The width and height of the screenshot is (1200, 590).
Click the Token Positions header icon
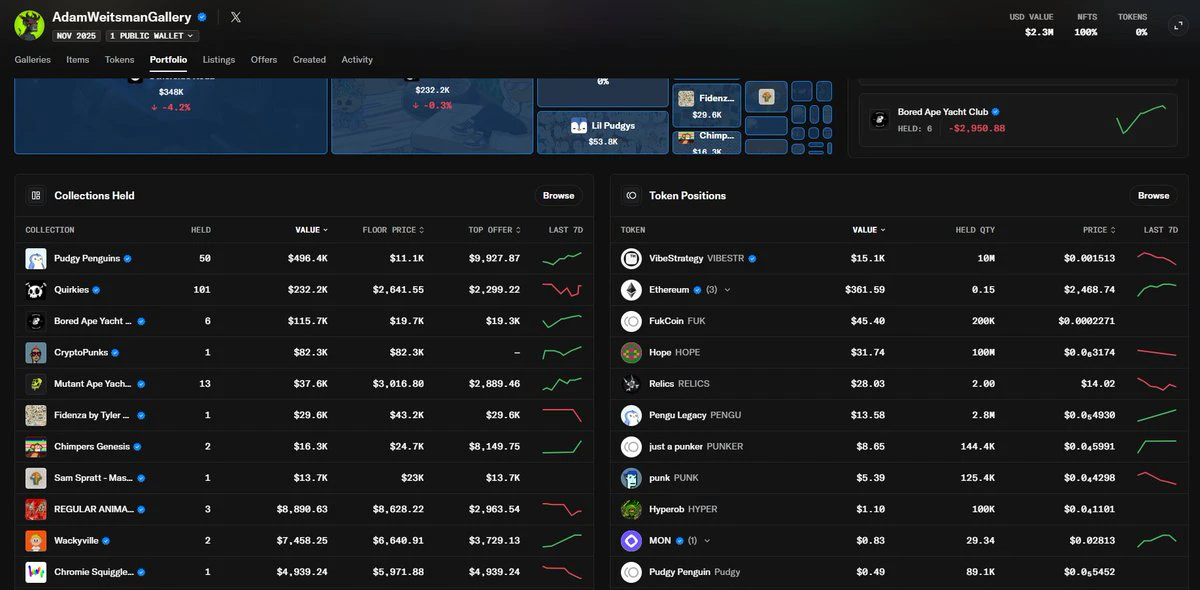point(631,196)
